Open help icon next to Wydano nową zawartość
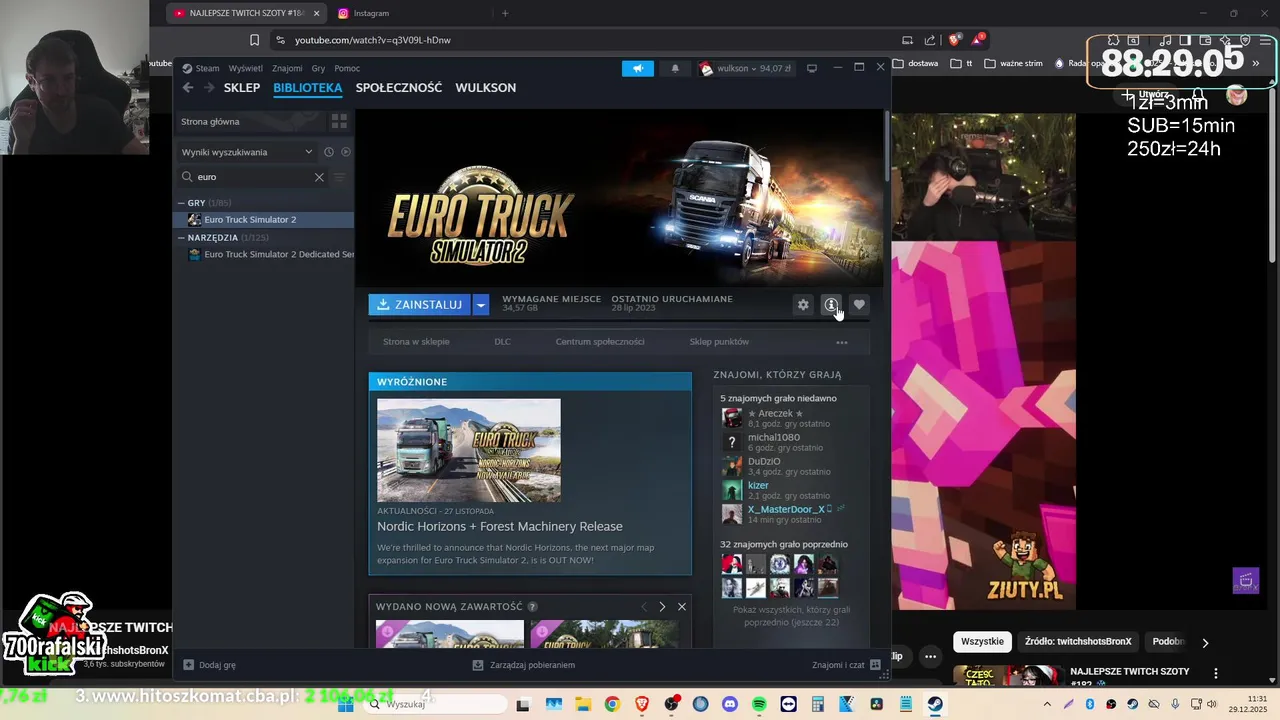Viewport: 1280px width, 720px height. 533,607
